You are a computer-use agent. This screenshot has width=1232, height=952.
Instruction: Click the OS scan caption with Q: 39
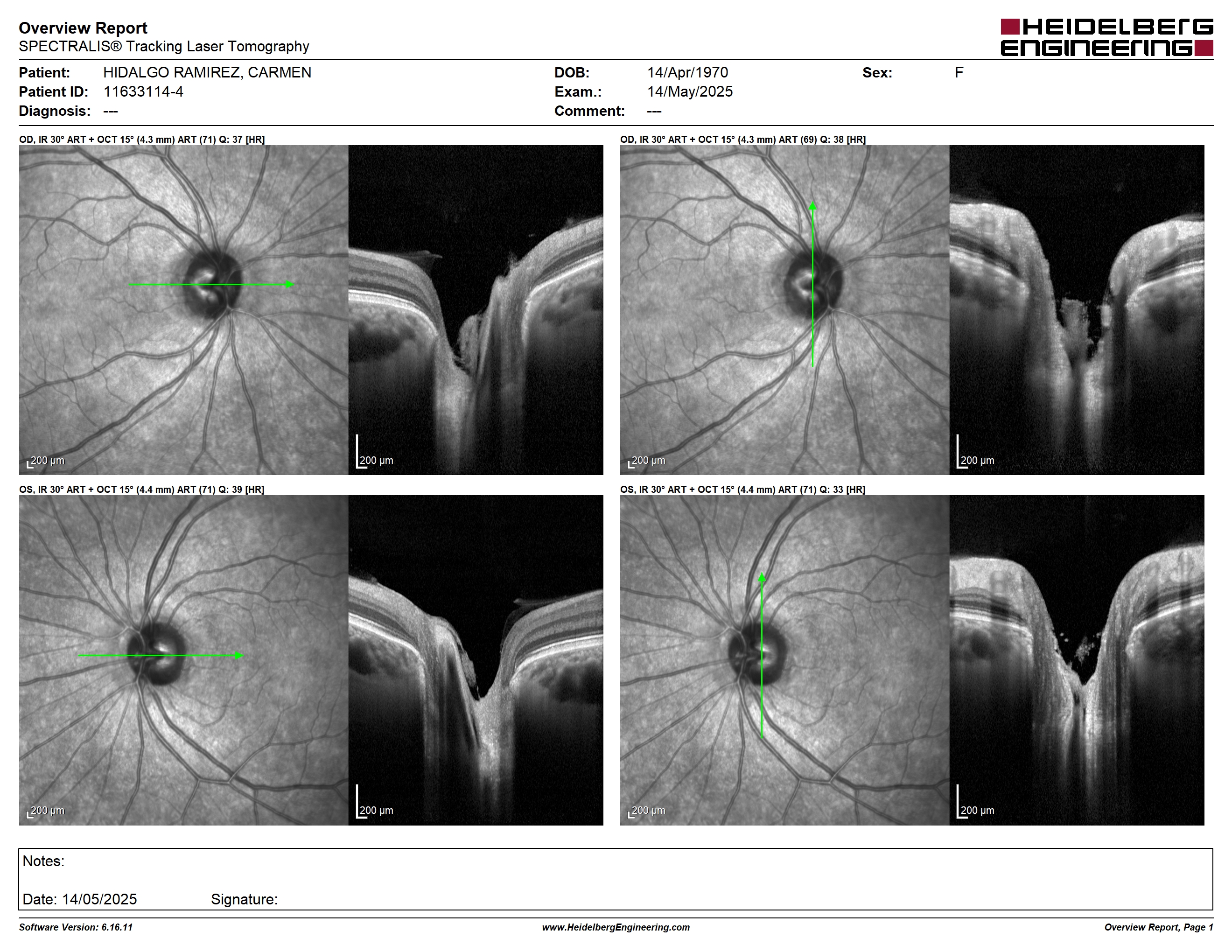click(x=141, y=490)
